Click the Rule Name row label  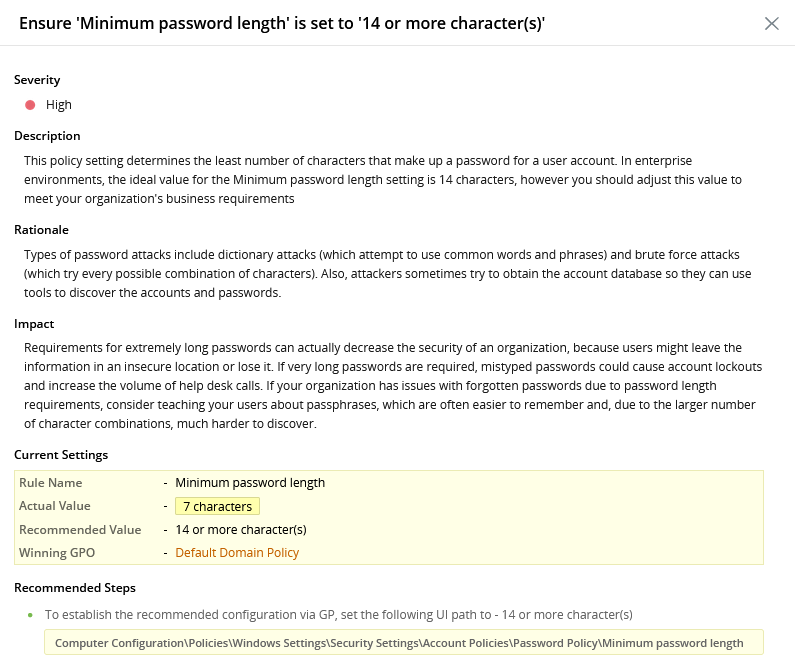[51, 483]
